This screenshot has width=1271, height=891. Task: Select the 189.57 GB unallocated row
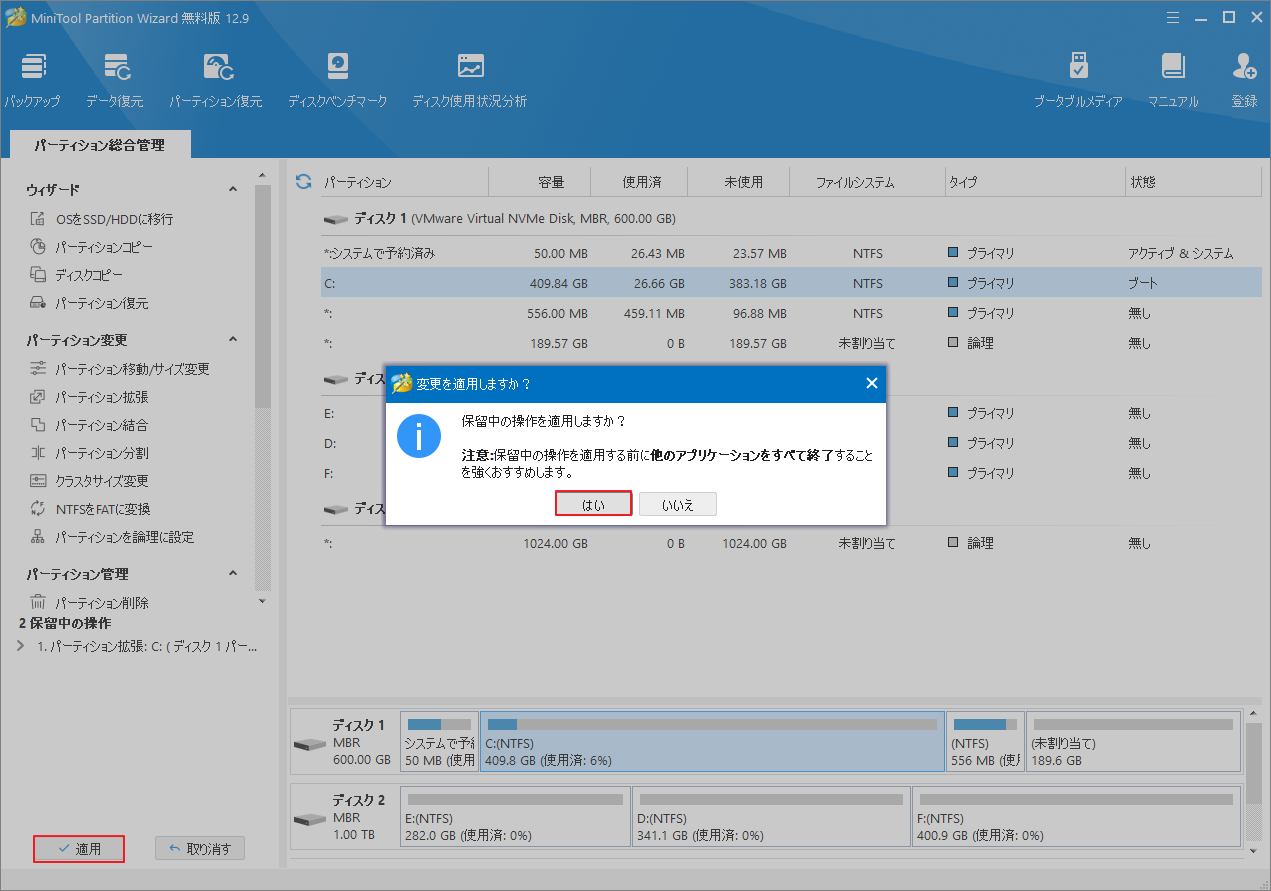pyautogui.click(x=790, y=343)
